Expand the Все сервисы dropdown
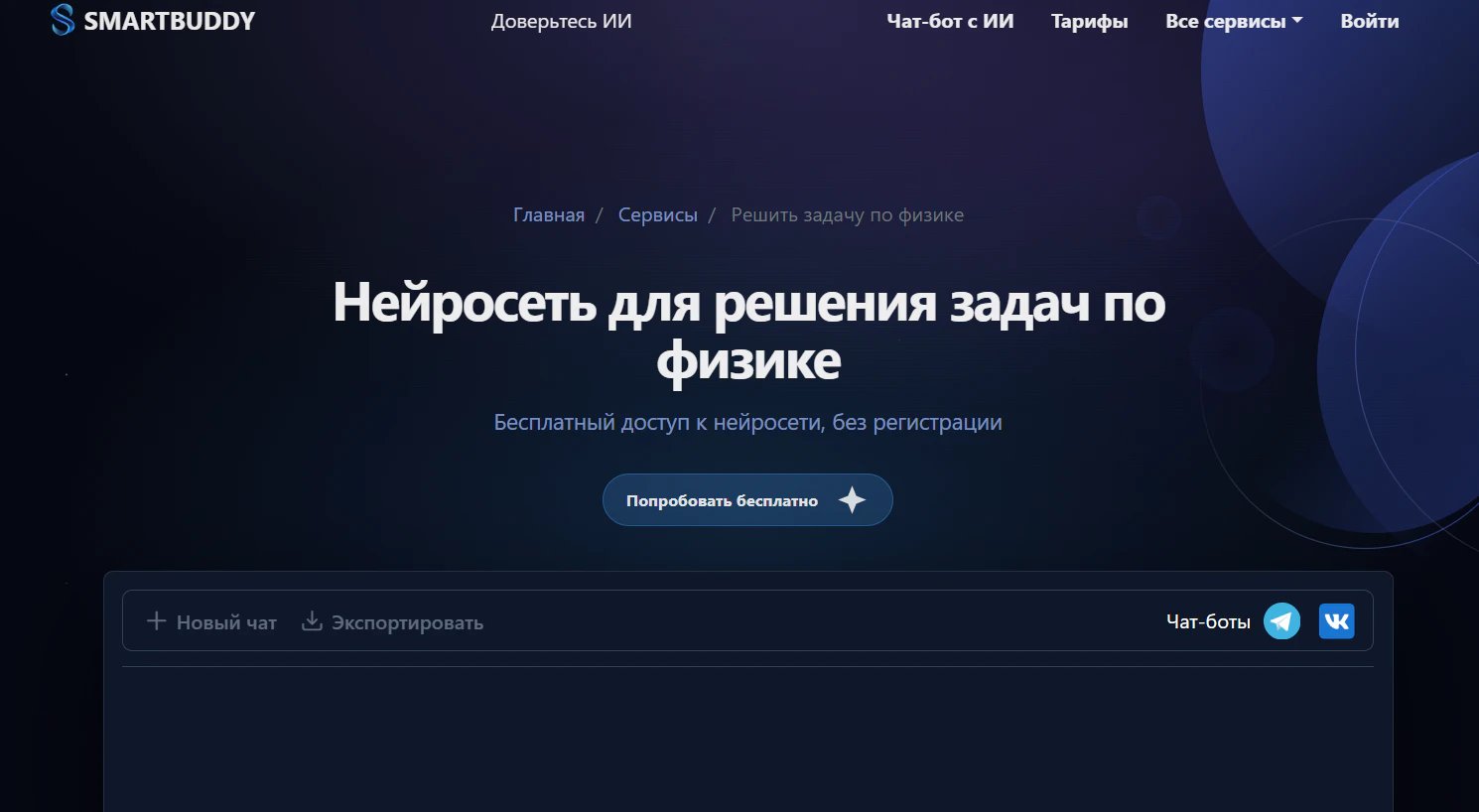1479x812 pixels. [1234, 21]
